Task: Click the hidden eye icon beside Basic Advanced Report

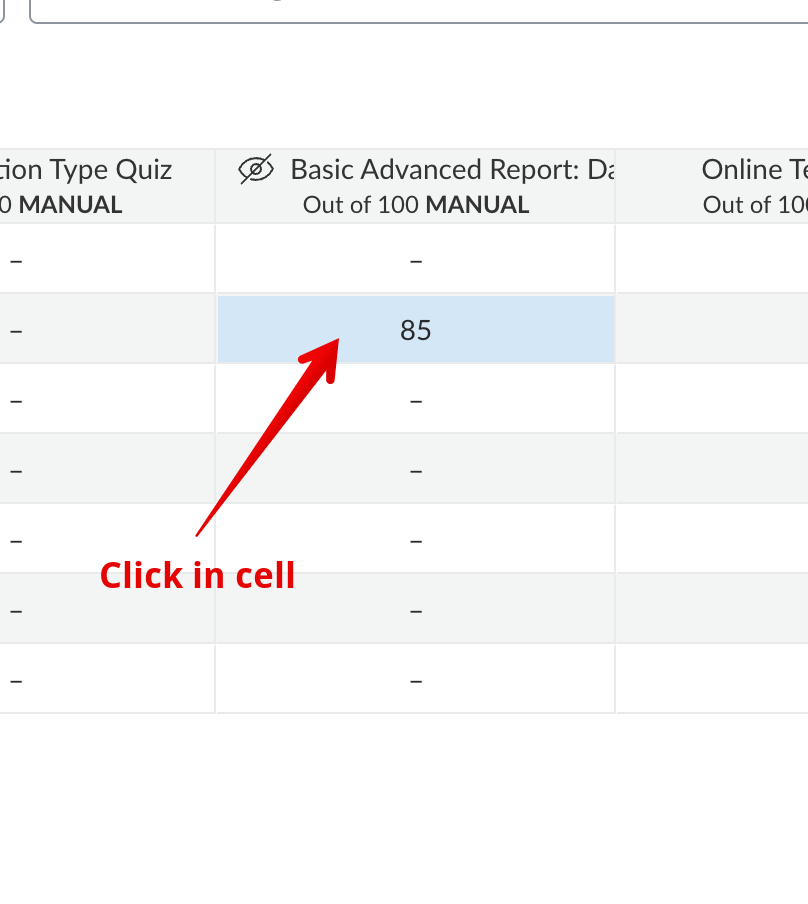Action: [x=256, y=170]
